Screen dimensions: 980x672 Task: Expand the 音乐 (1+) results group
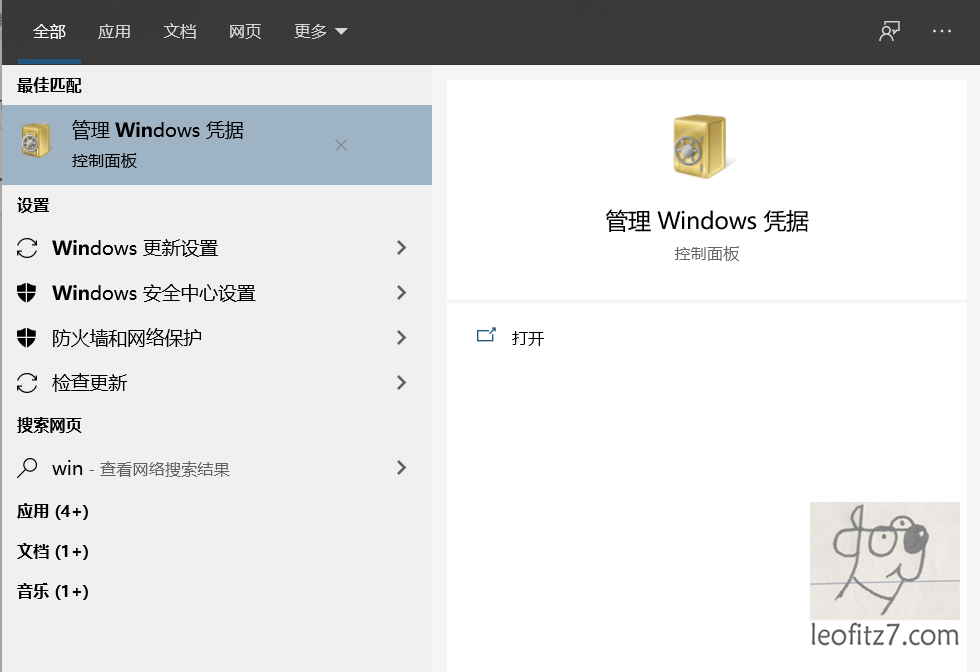click(52, 591)
